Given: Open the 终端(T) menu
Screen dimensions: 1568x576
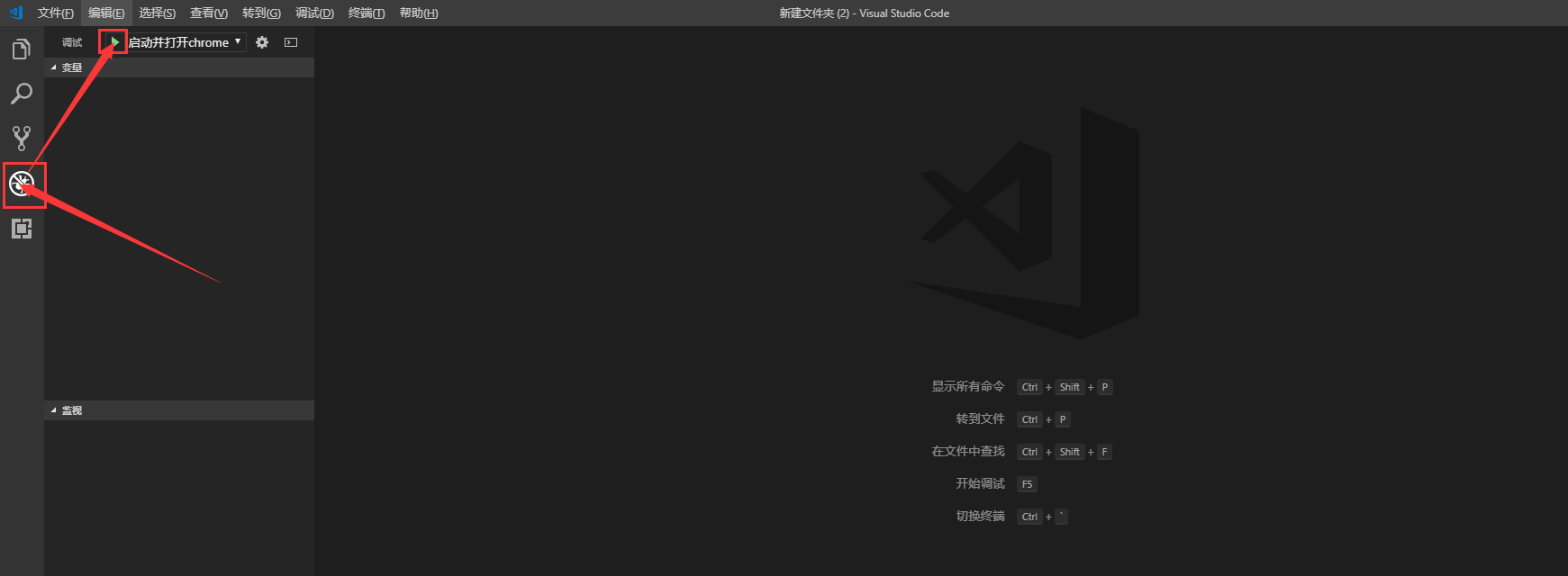Looking at the screenshot, I should click(367, 13).
